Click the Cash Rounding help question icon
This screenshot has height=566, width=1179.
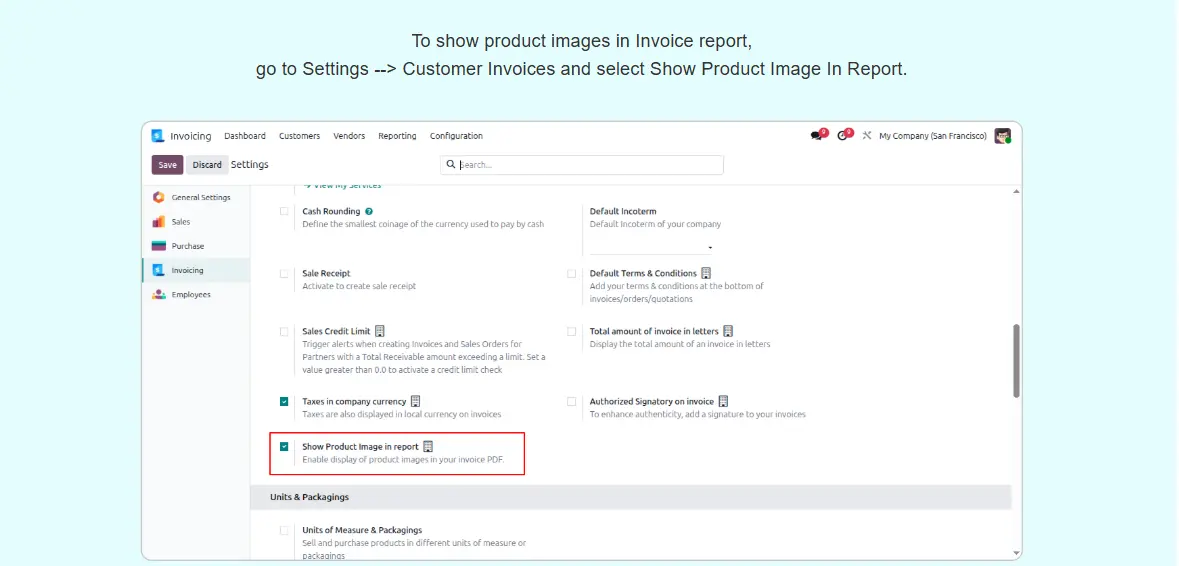point(369,212)
